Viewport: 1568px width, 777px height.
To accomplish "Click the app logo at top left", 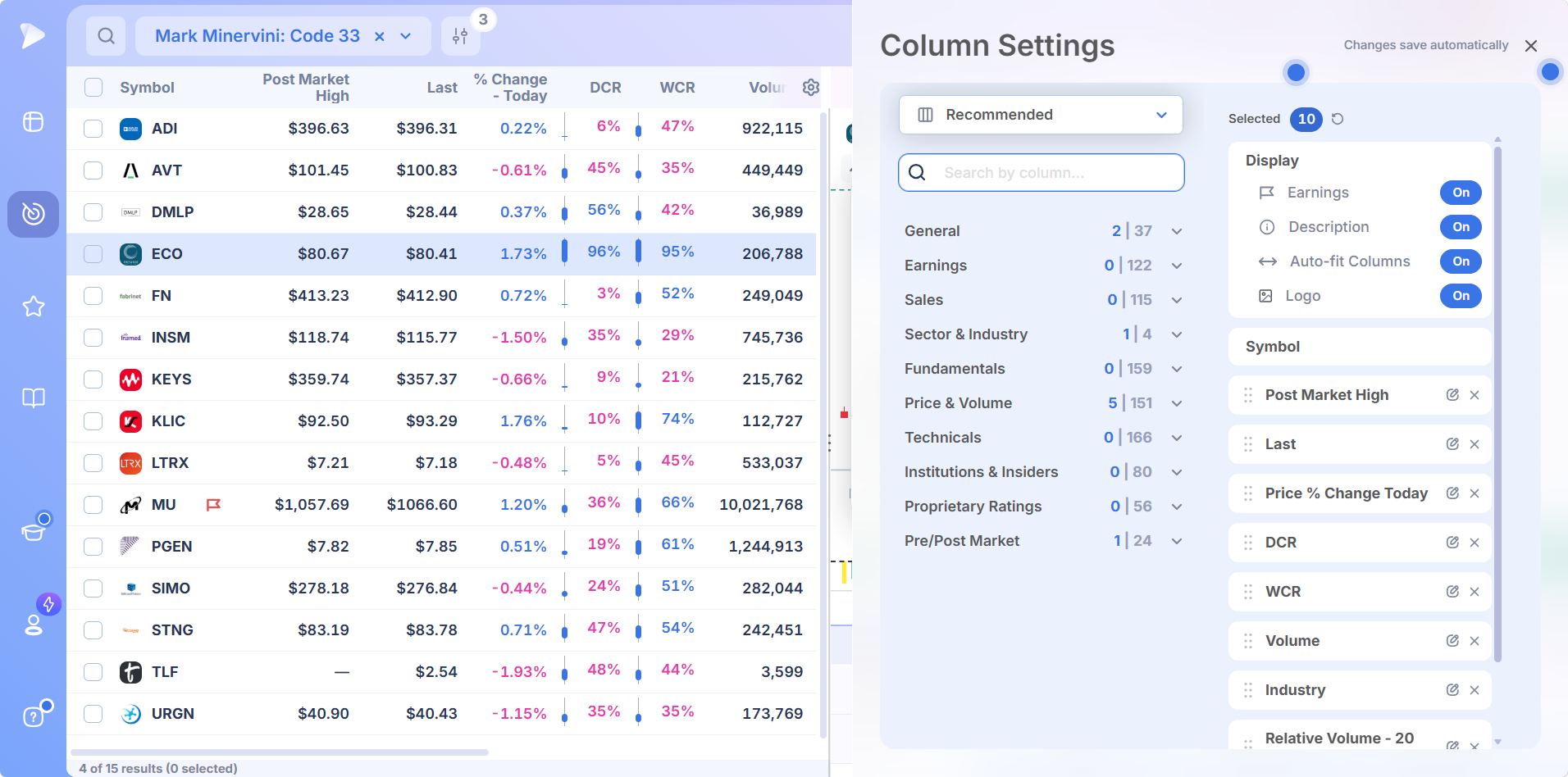I will (32, 35).
